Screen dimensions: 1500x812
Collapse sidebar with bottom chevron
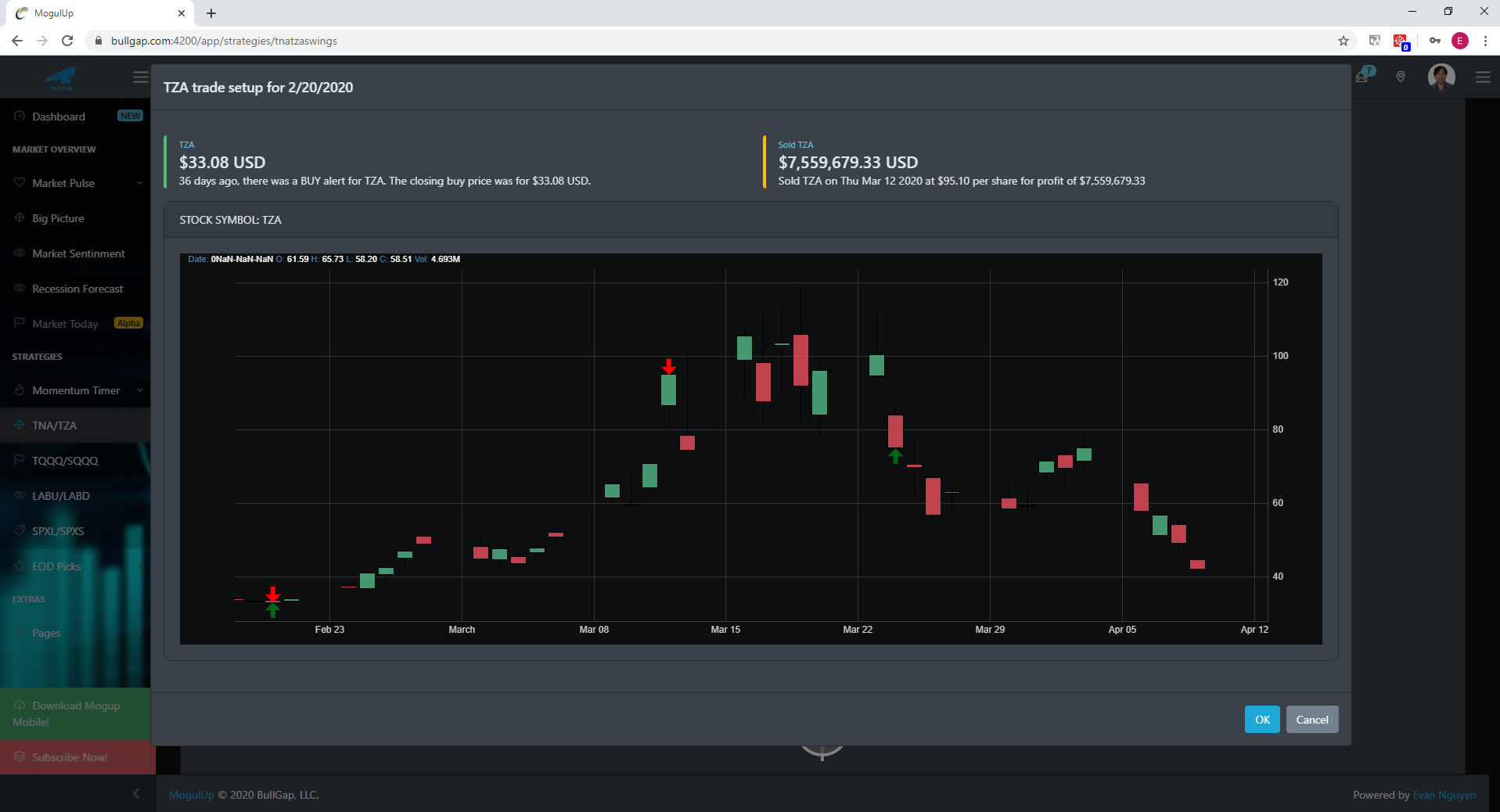tap(136, 793)
